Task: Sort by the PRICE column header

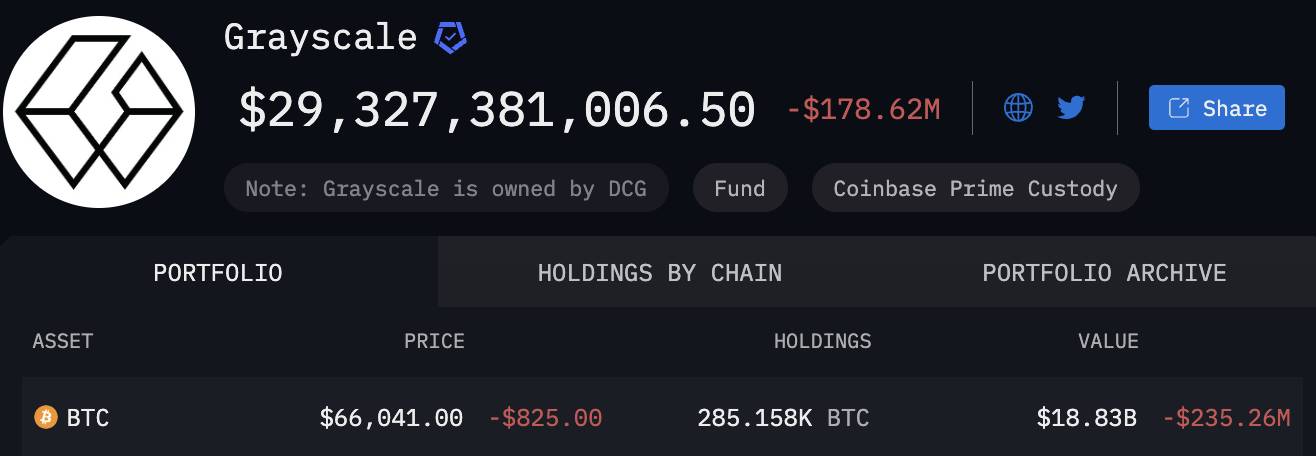Action: (x=434, y=341)
